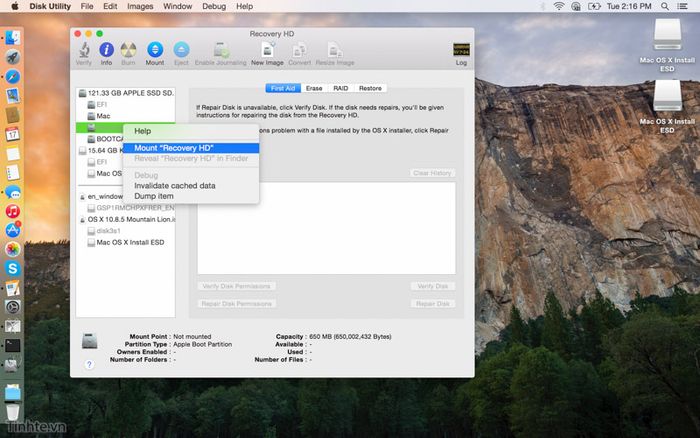Switch to the RAID tab
This screenshot has width=700, height=438.
tap(341, 88)
